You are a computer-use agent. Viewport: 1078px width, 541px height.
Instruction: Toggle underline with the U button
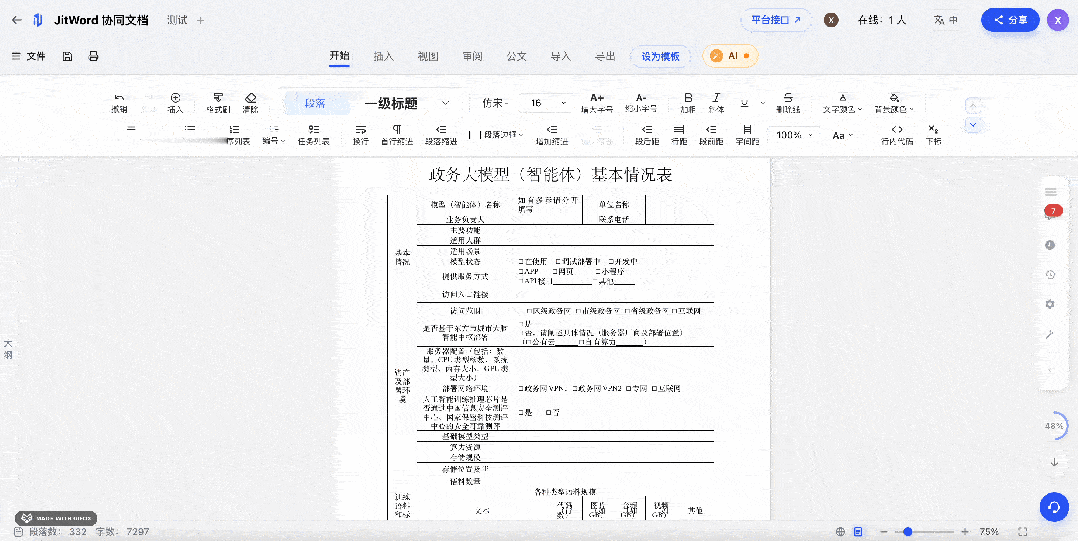point(745,102)
